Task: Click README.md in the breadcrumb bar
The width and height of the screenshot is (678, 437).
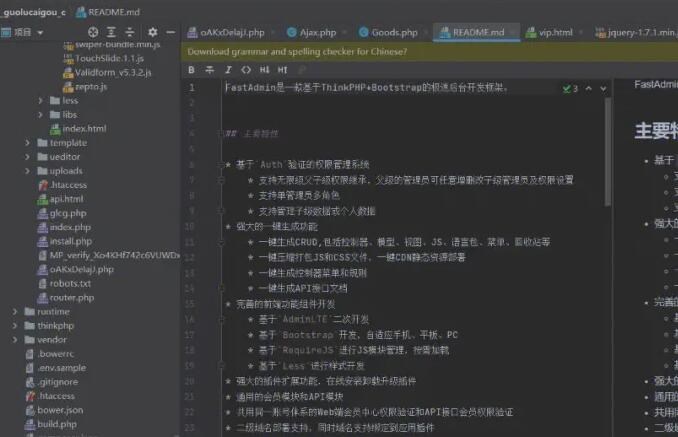Action: [108, 12]
